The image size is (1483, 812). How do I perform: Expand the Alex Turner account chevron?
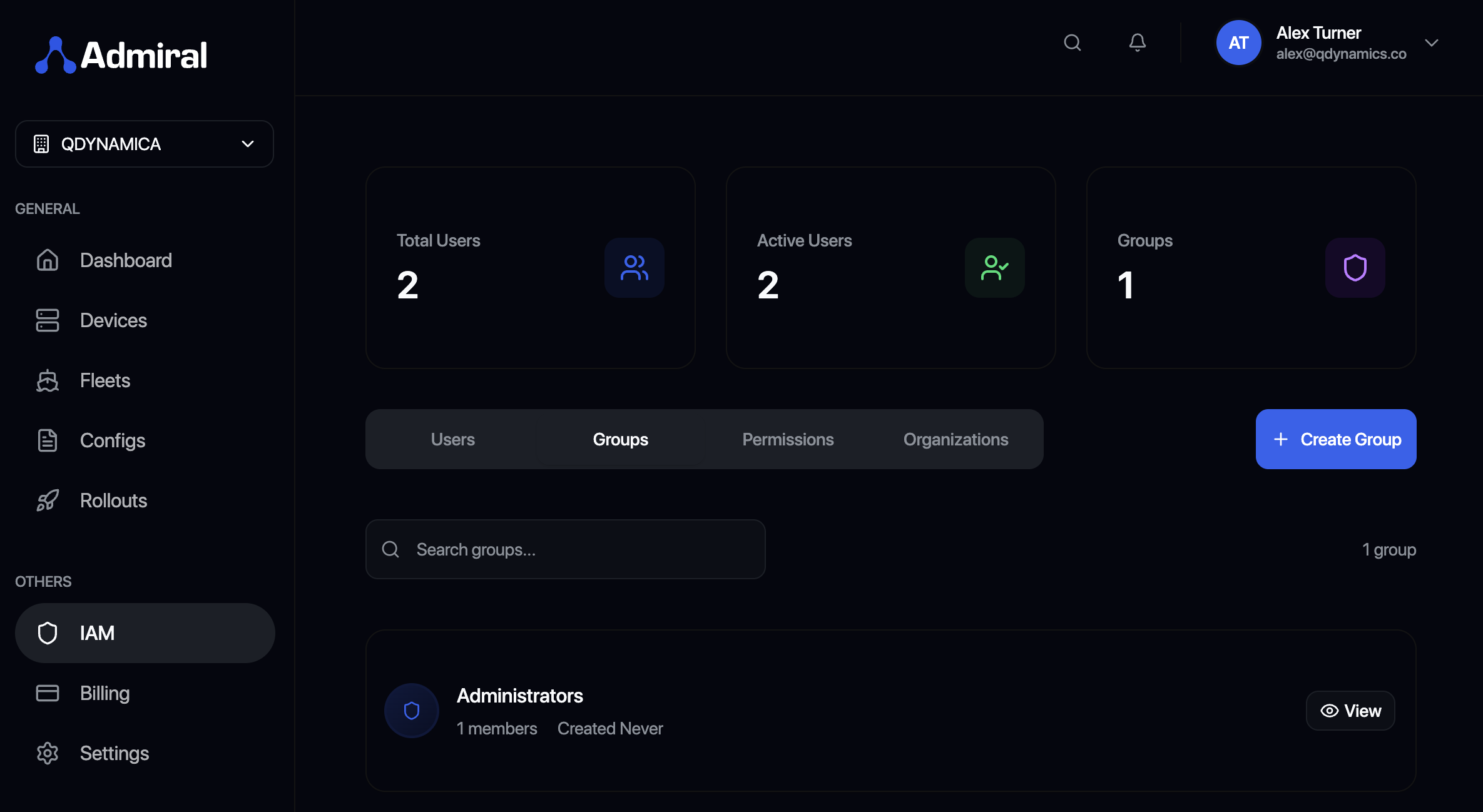click(1431, 43)
